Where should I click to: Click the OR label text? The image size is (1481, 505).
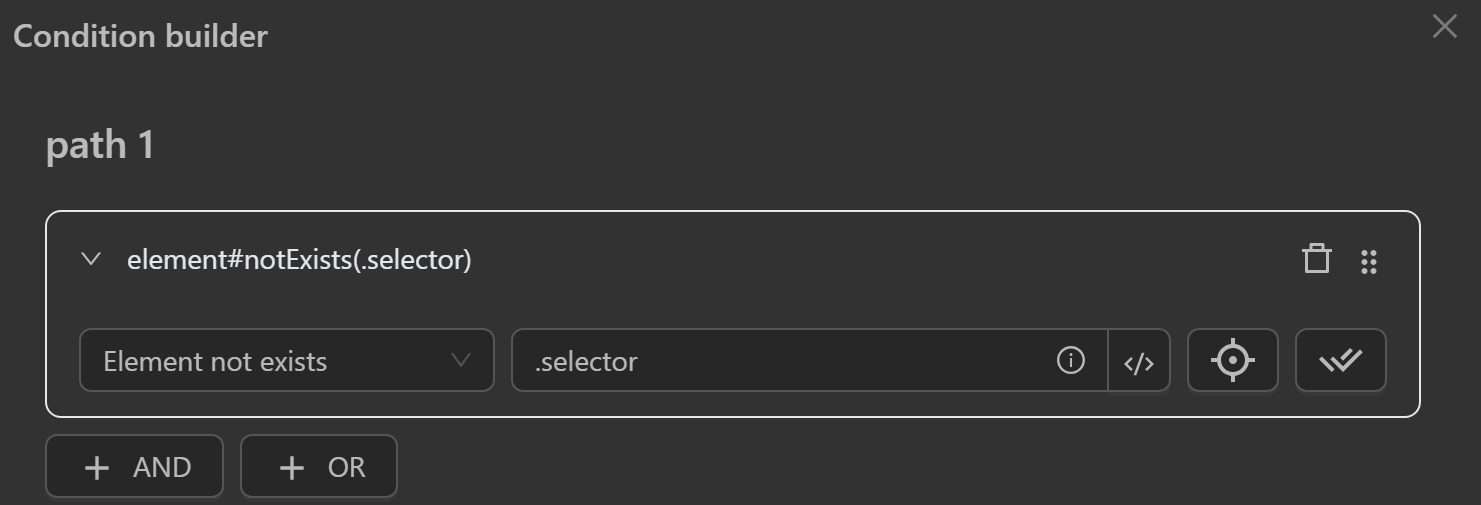[x=347, y=467]
